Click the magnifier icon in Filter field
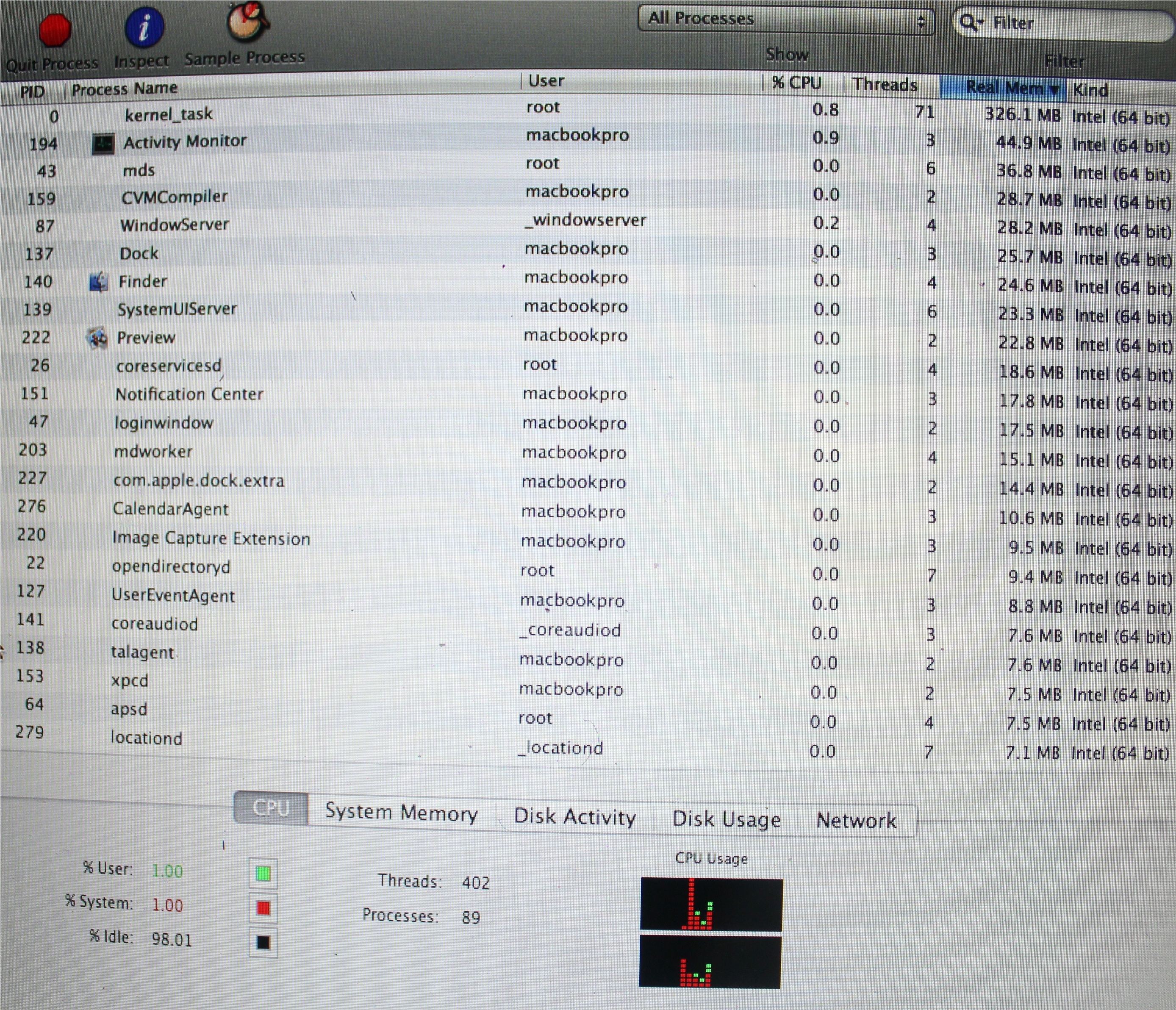The height and width of the screenshot is (1010, 1176). pos(970,23)
